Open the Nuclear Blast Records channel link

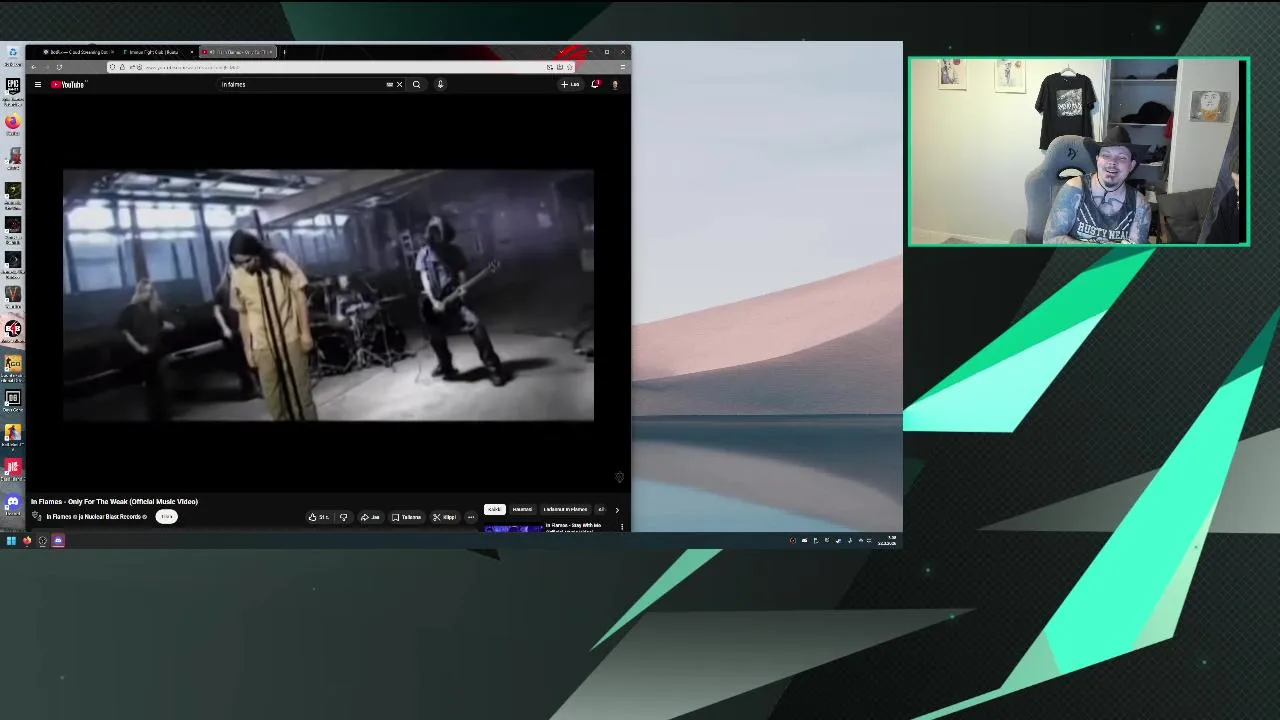112,517
